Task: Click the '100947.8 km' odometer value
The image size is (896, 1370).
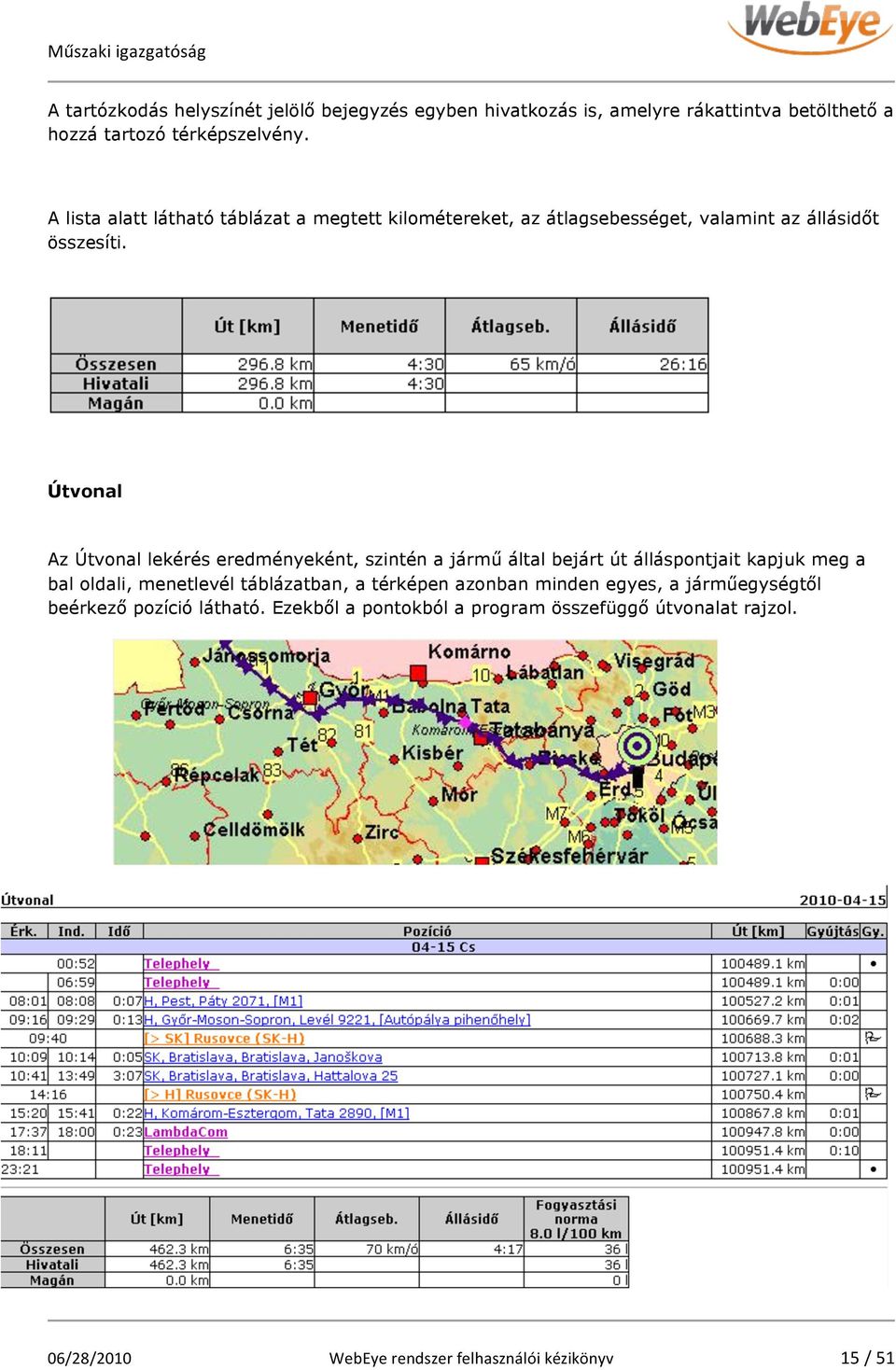Action: 763,1131
